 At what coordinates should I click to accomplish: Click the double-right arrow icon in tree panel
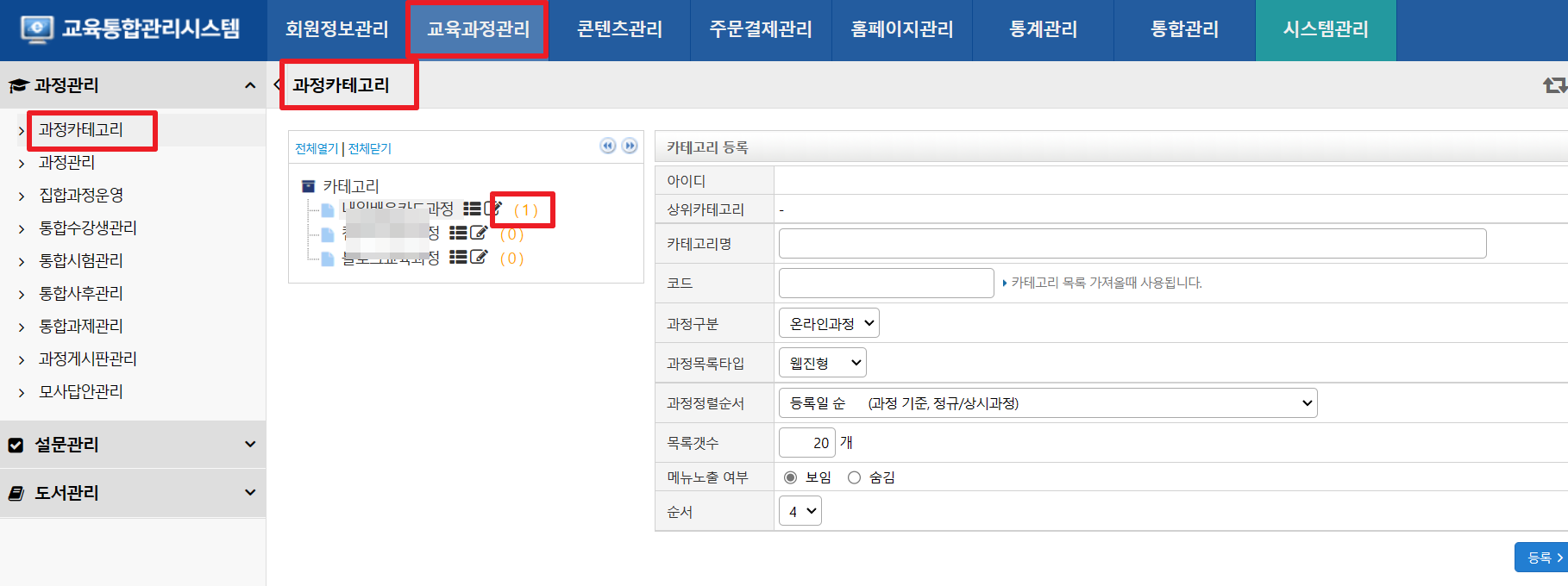point(630,146)
